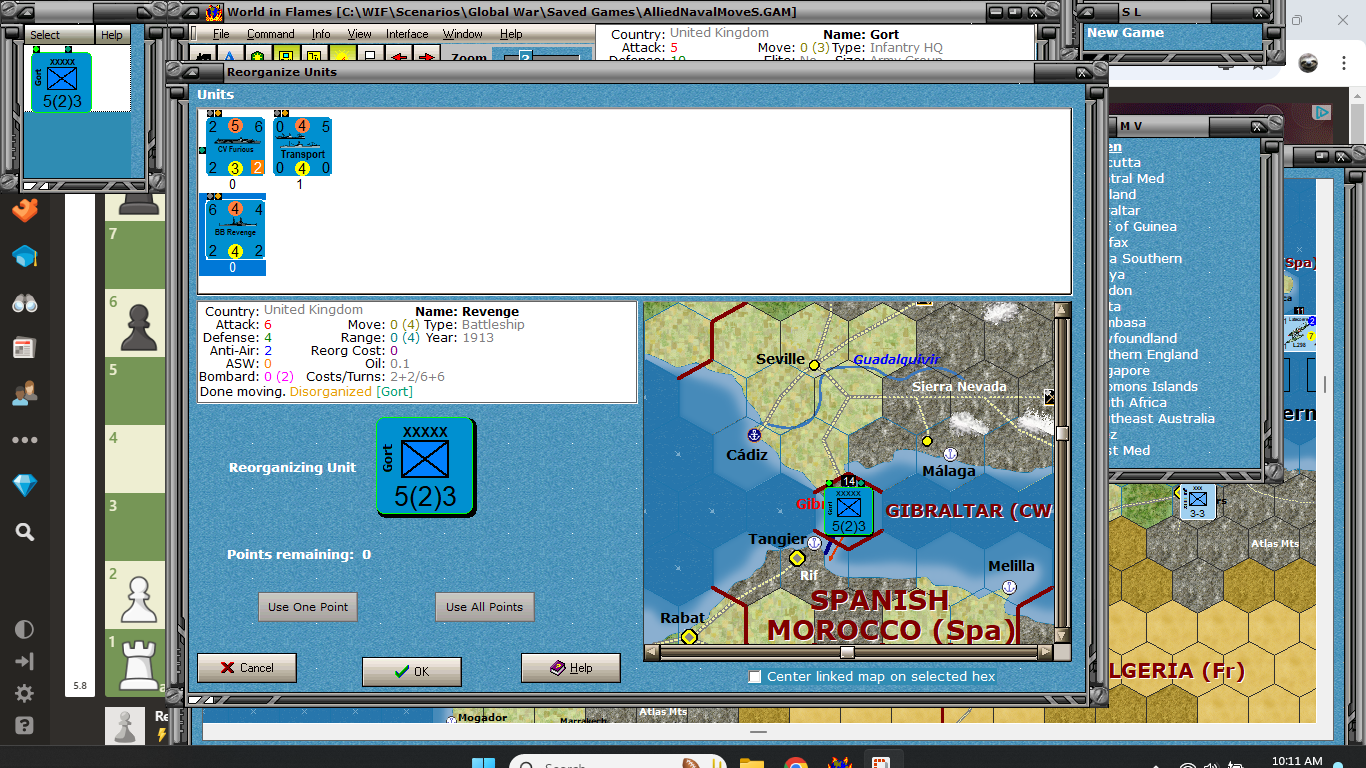This screenshot has height=768, width=1366.
Task: Toggle the contrast icon in the left sidebar
Action: point(24,629)
